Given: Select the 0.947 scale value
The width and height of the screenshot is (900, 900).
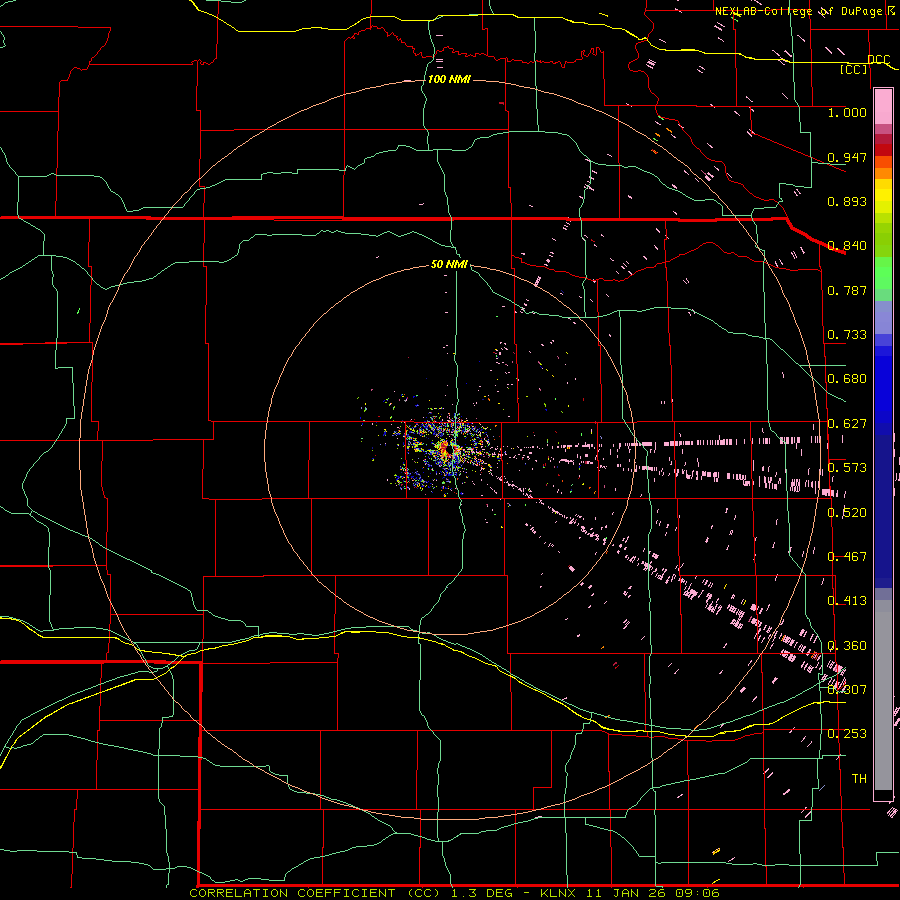Looking at the screenshot, I should [847, 157].
